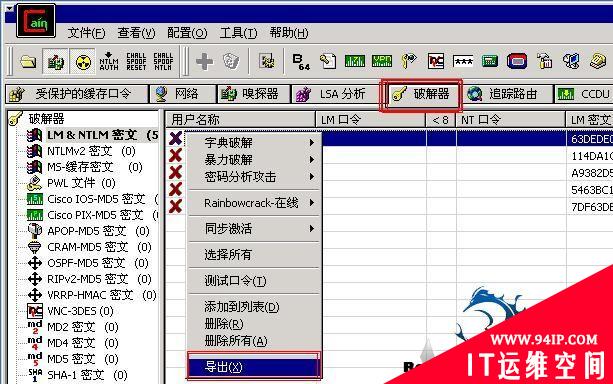
Task: Open the hash calculator icon
Action: pos(489,61)
